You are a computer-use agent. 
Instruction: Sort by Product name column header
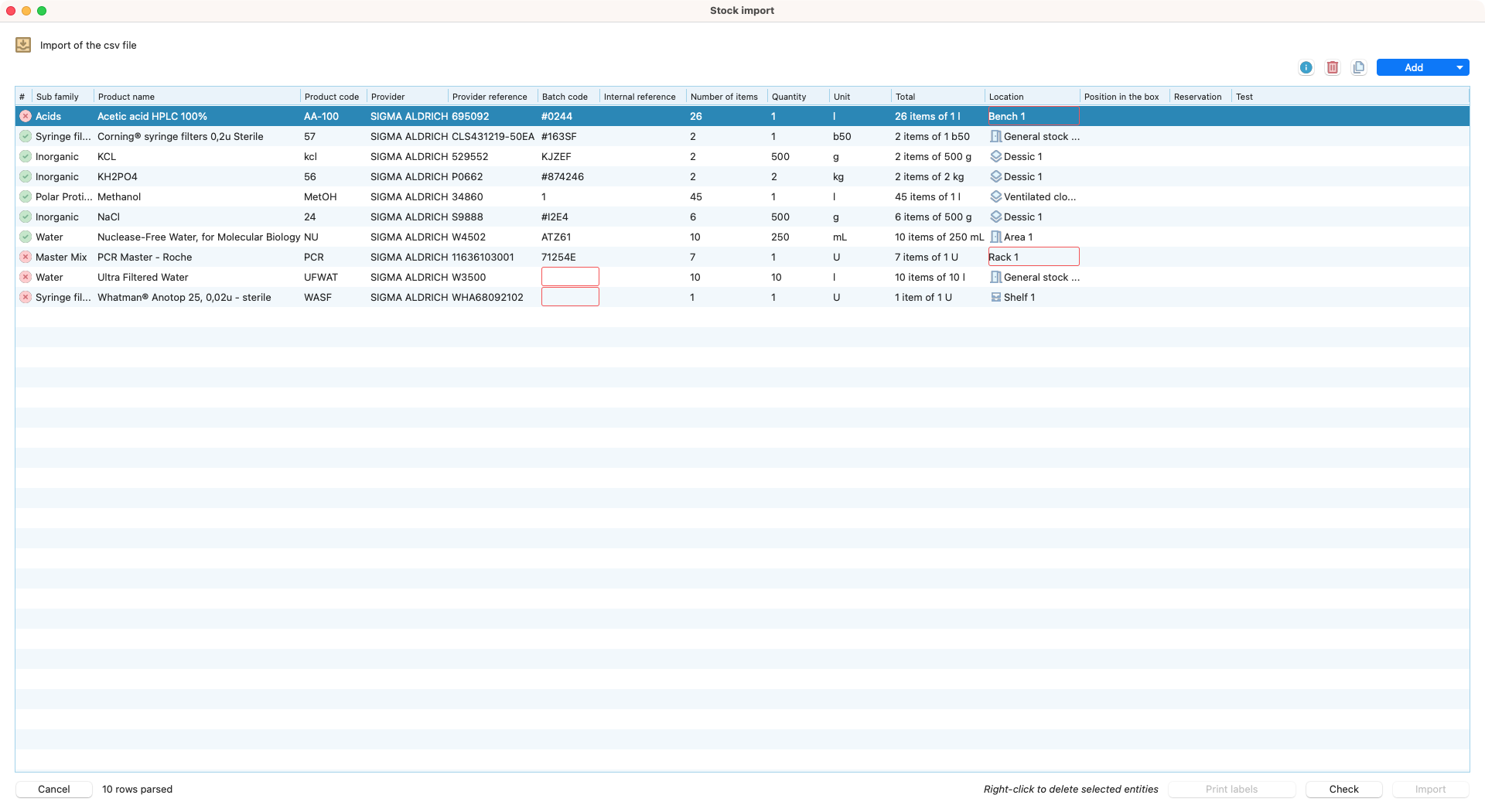point(126,97)
